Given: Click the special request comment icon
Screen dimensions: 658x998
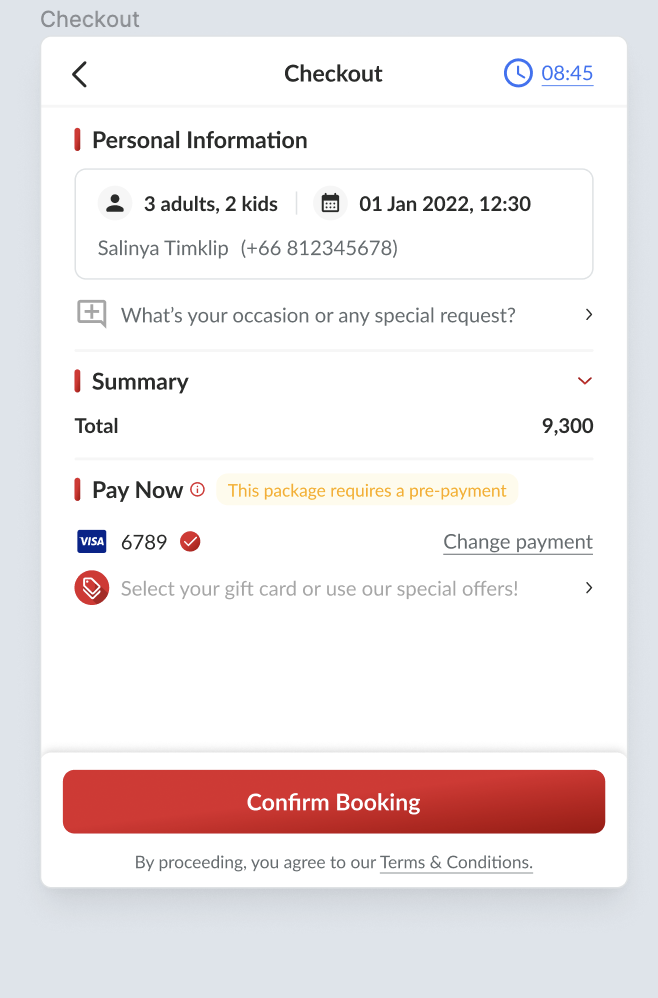Looking at the screenshot, I should pos(92,314).
